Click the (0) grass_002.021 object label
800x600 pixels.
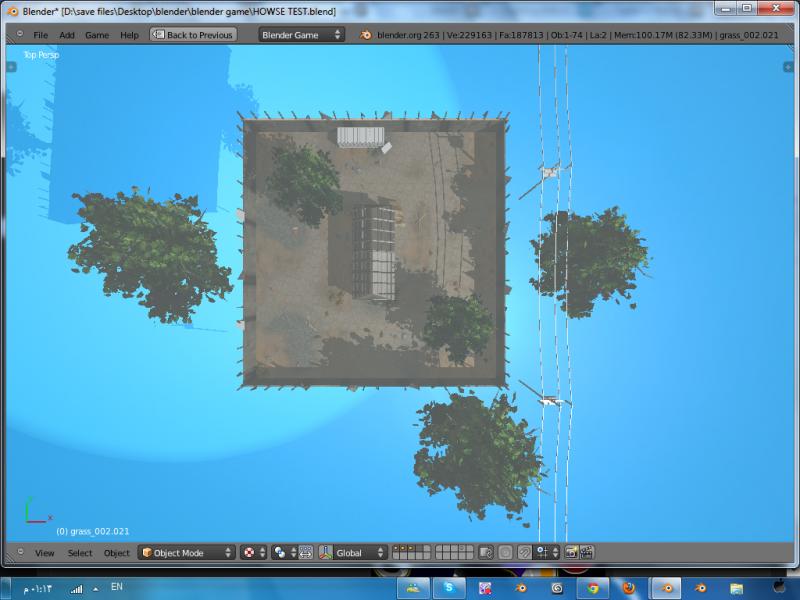pos(93,531)
